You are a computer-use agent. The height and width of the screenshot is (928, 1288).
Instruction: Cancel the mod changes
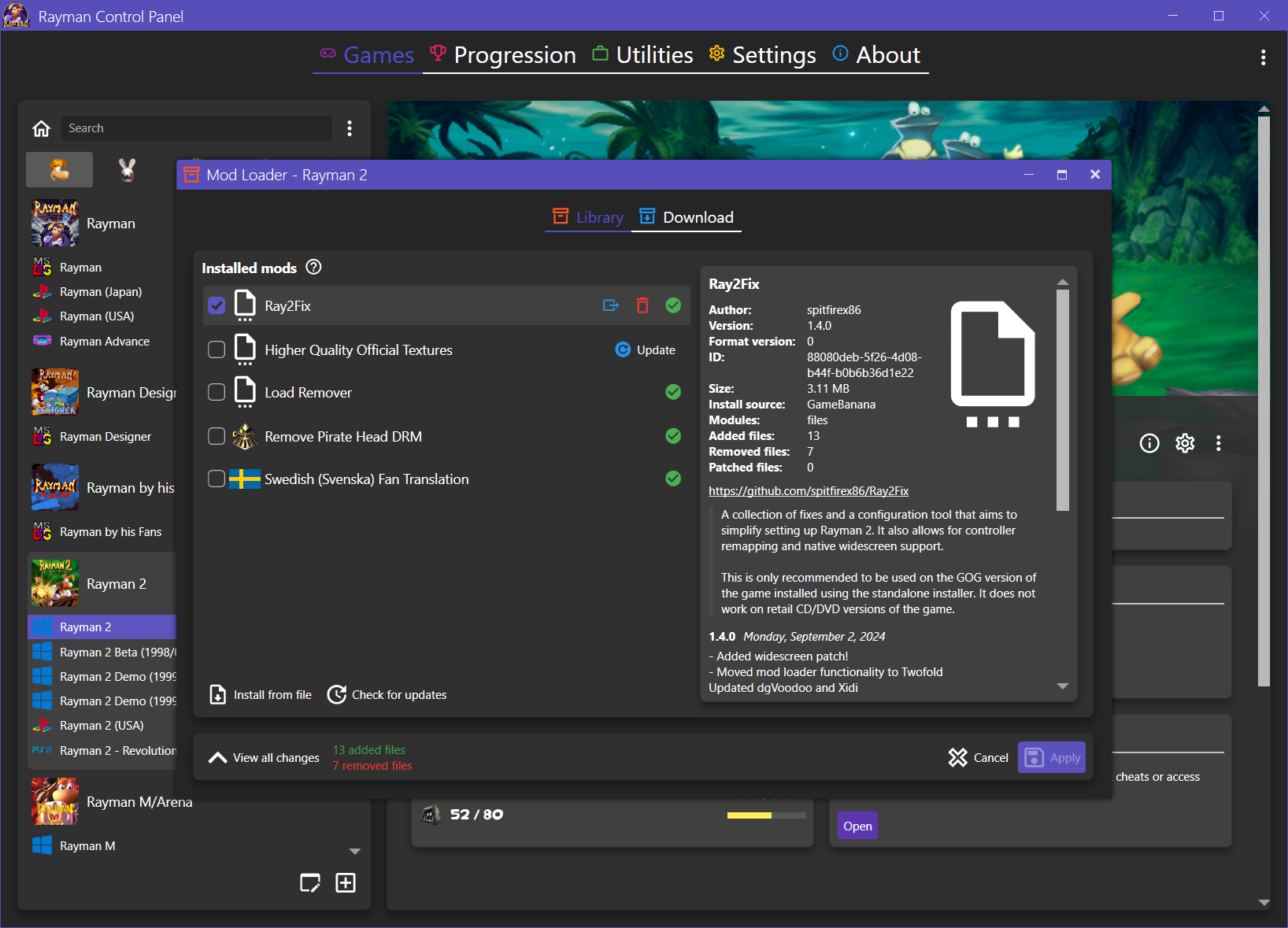[x=979, y=758]
